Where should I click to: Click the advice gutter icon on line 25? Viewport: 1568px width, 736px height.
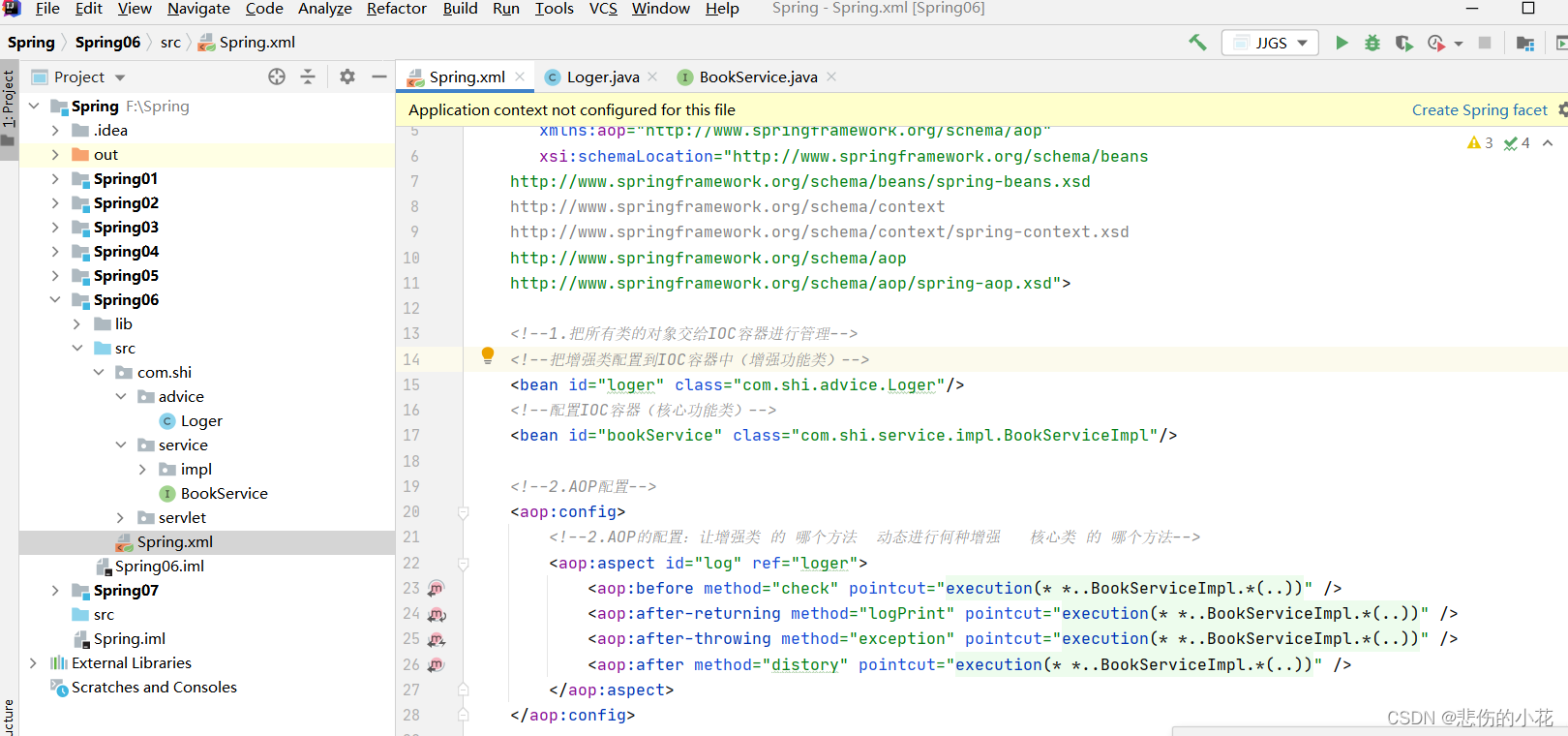(437, 639)
